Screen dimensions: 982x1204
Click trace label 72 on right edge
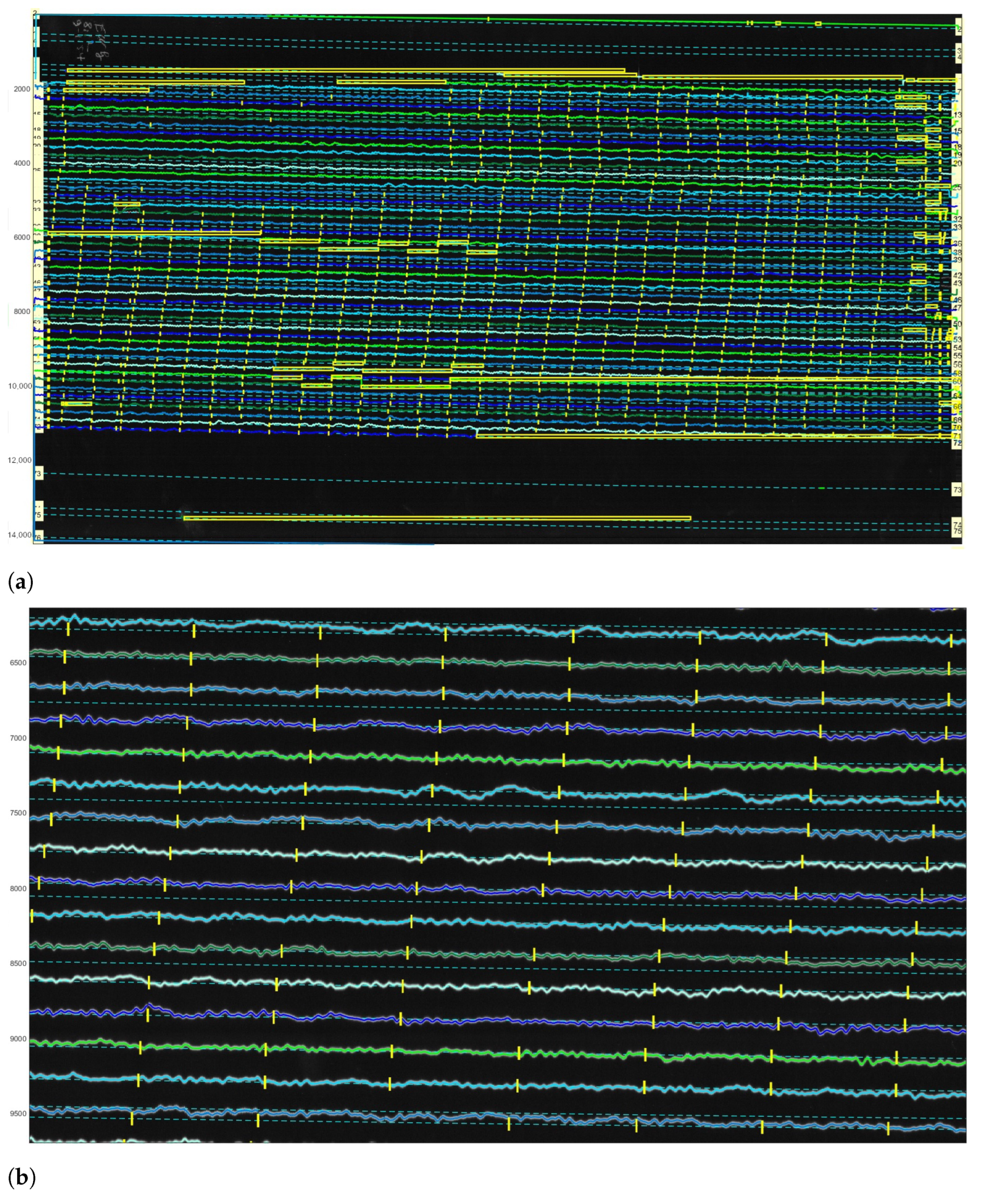957,444
